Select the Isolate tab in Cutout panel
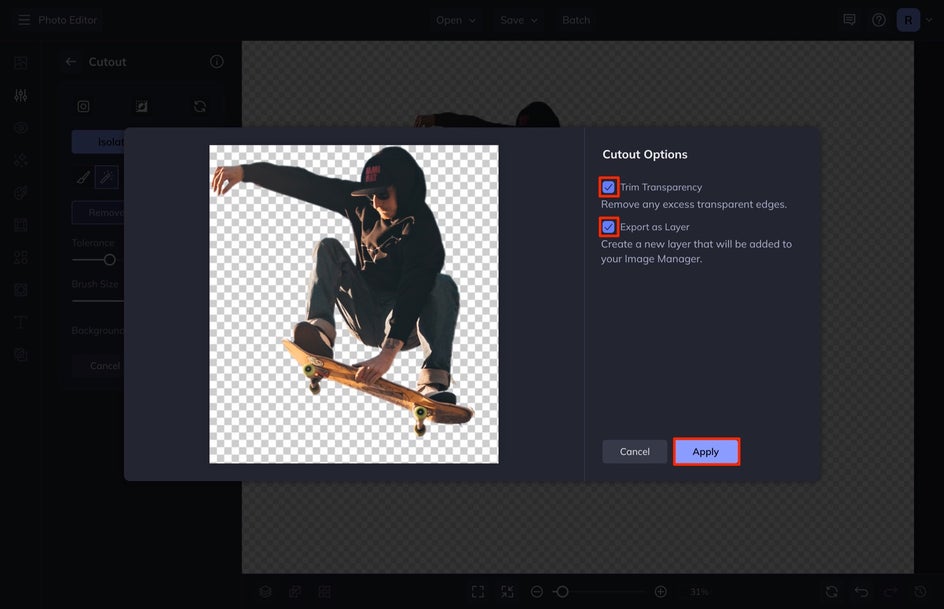 (x=98, y=141)
